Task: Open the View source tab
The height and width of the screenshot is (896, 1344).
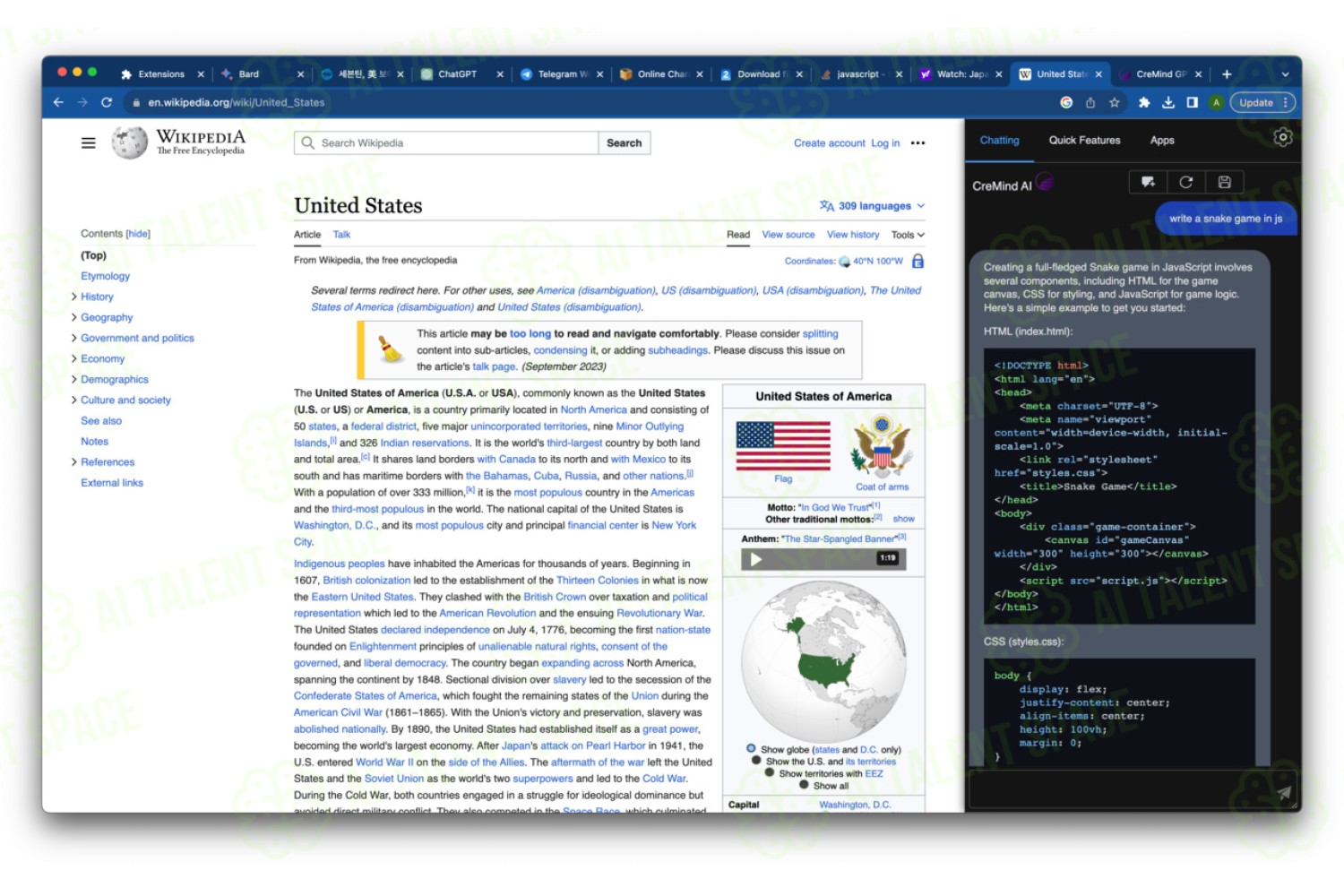Action: [x=788, y=235]
